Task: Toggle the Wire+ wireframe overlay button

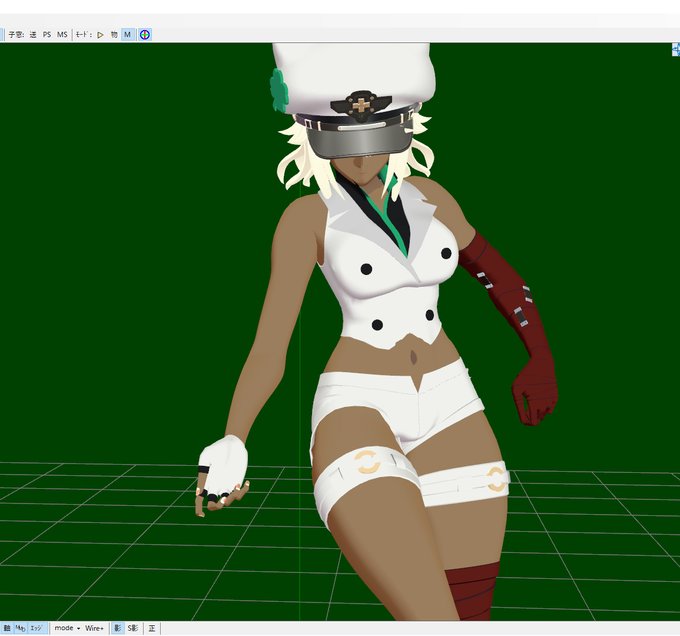Action: pos(95,628)
